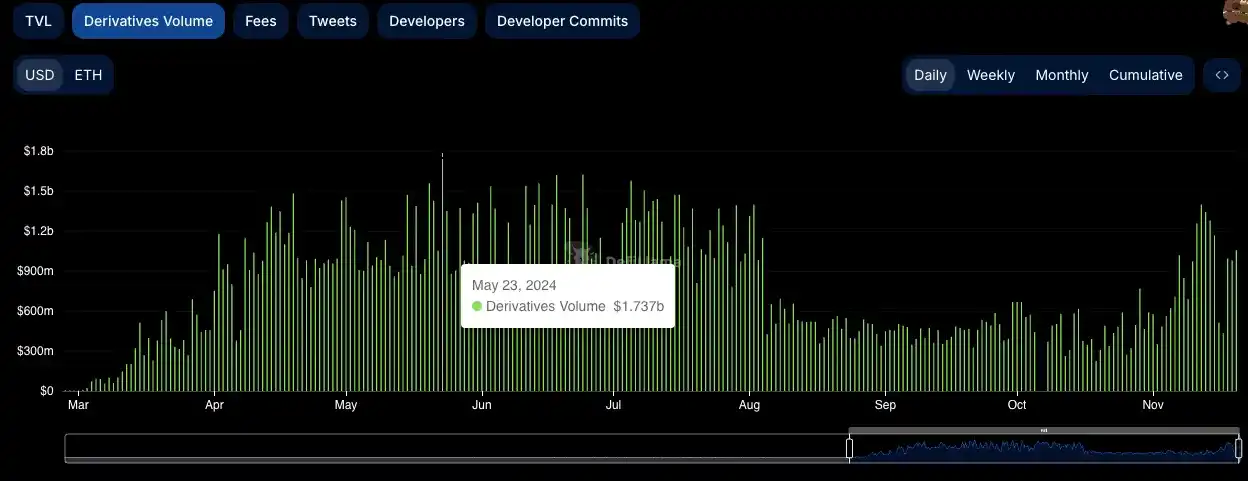Click the Developers button
The height and width of the screenshot is (481, 1248).
[427, 21]
